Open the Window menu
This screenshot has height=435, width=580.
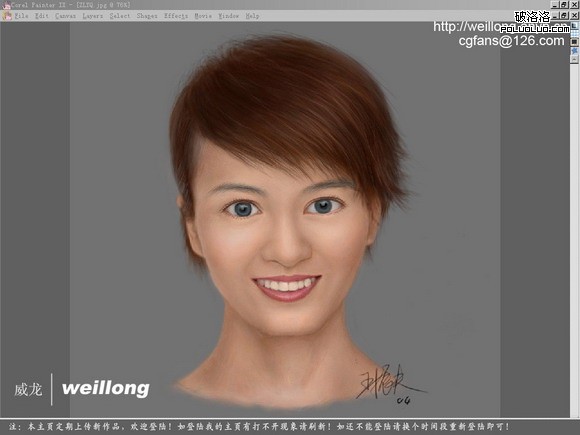229,16
